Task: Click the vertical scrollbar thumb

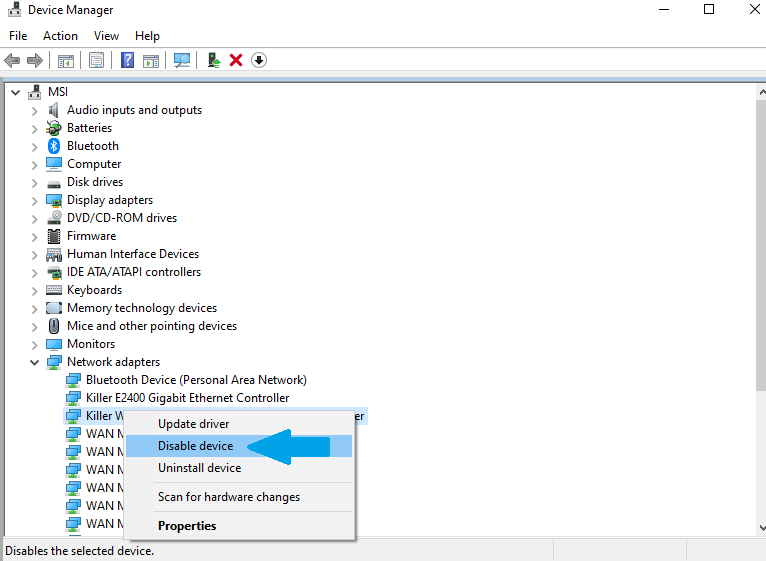Action: [761, 245]
